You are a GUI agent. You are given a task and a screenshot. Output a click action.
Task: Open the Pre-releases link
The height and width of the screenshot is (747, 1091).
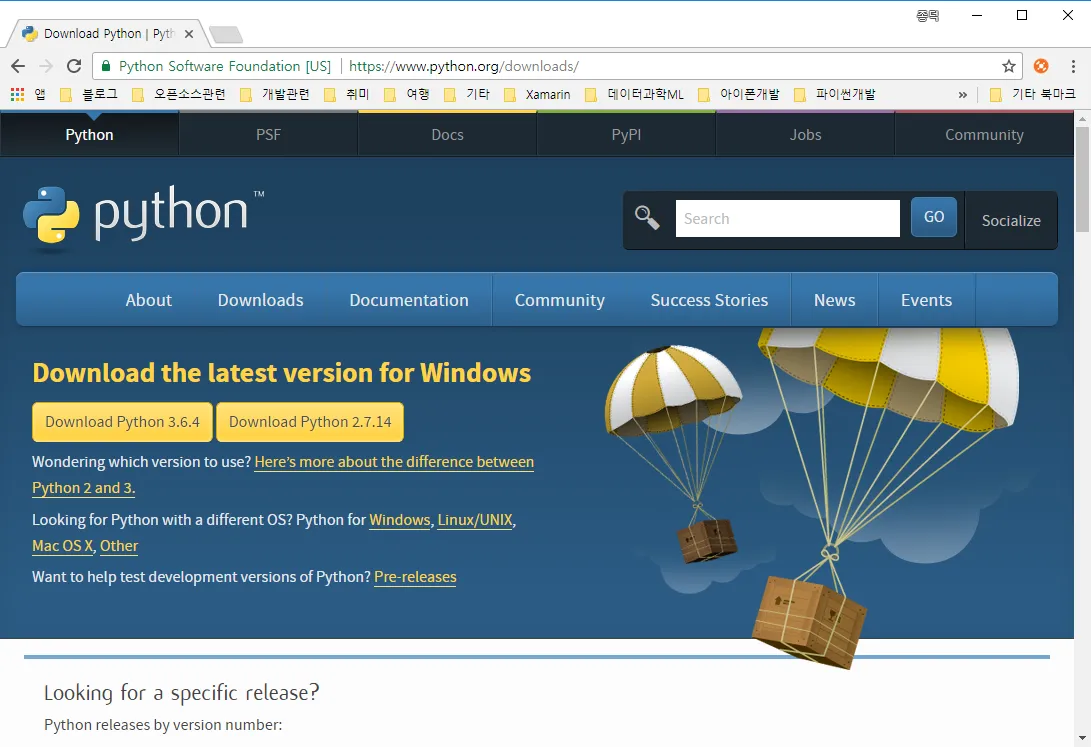[x=415, y=577]
